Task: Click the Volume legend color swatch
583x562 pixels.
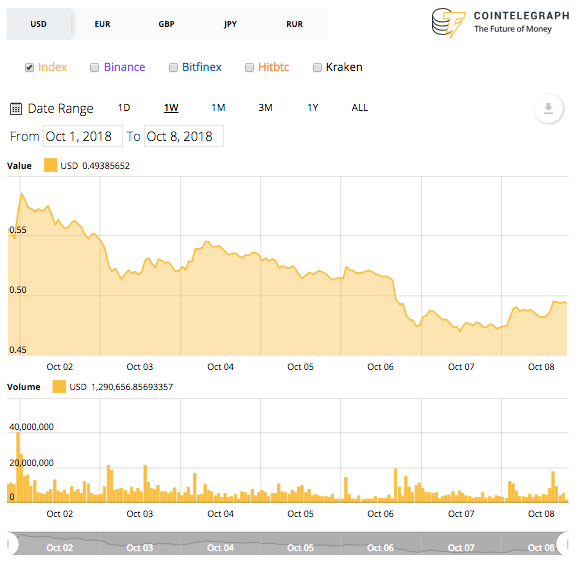Action: [x=59, y=387]
